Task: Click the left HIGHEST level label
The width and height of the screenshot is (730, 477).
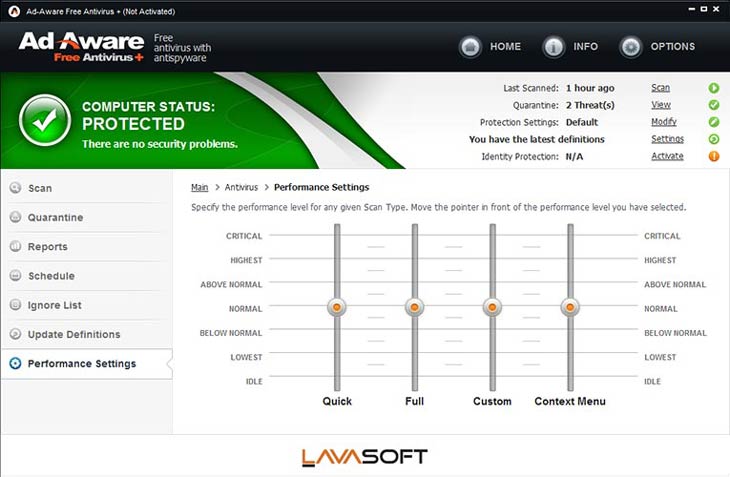Action: pyautogui.click(x=246, y=260)
